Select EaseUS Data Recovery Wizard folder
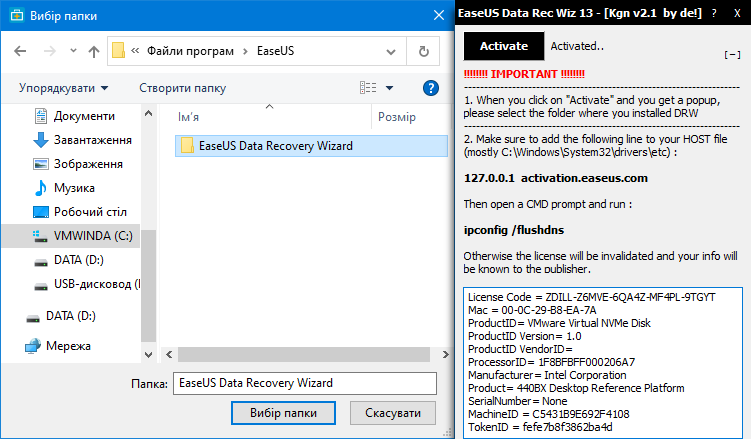This screenshot has height=439, width=751. pyautogui.click(x=311, y=146)
